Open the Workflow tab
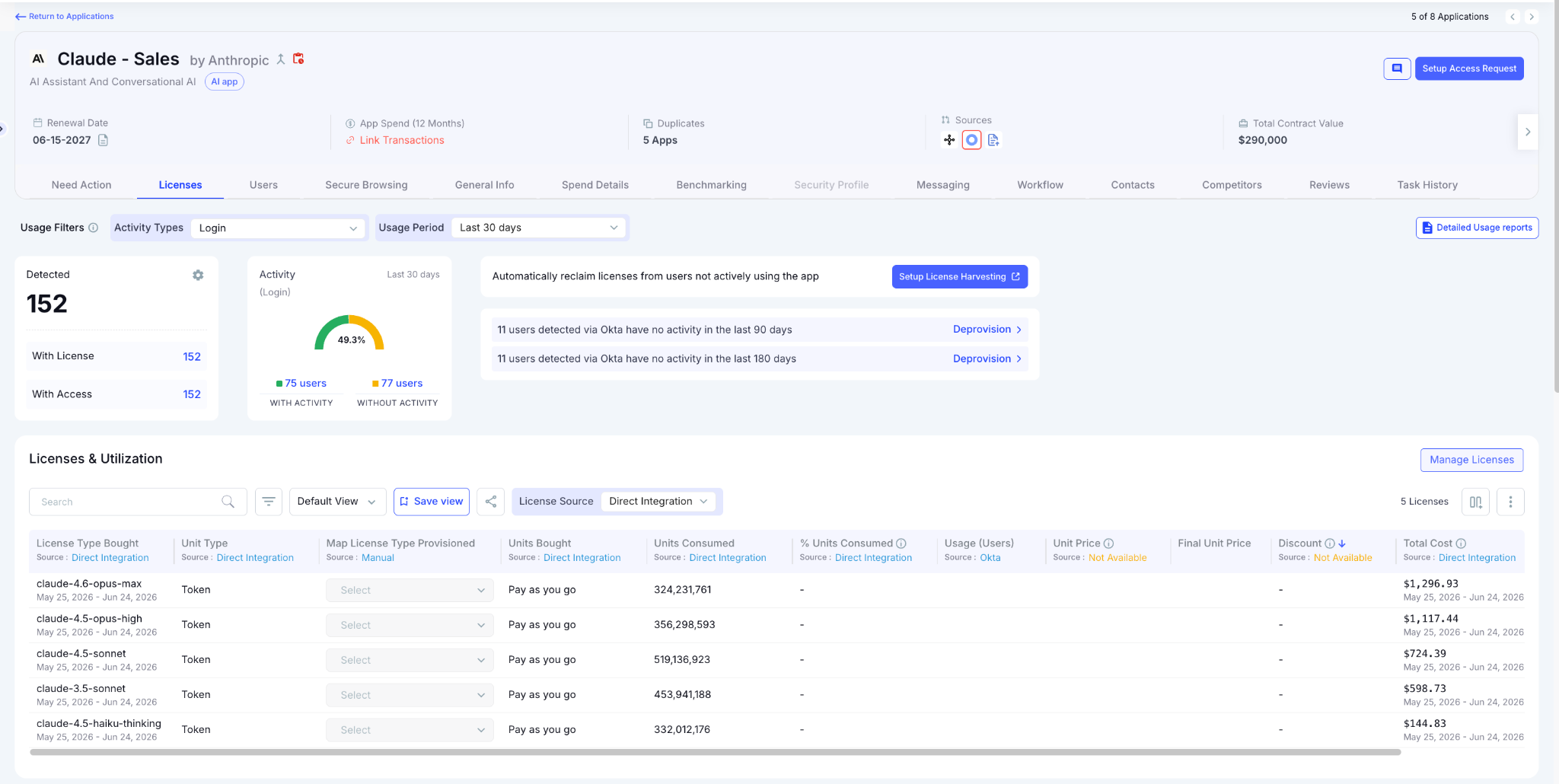 coord(1040,185)
